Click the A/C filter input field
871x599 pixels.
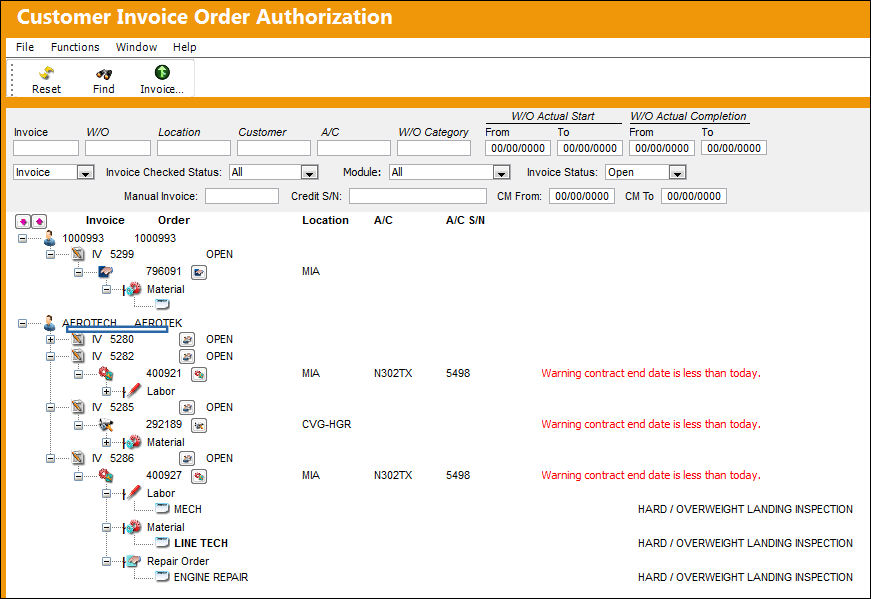pyautogui.click(x=354, y=148)
